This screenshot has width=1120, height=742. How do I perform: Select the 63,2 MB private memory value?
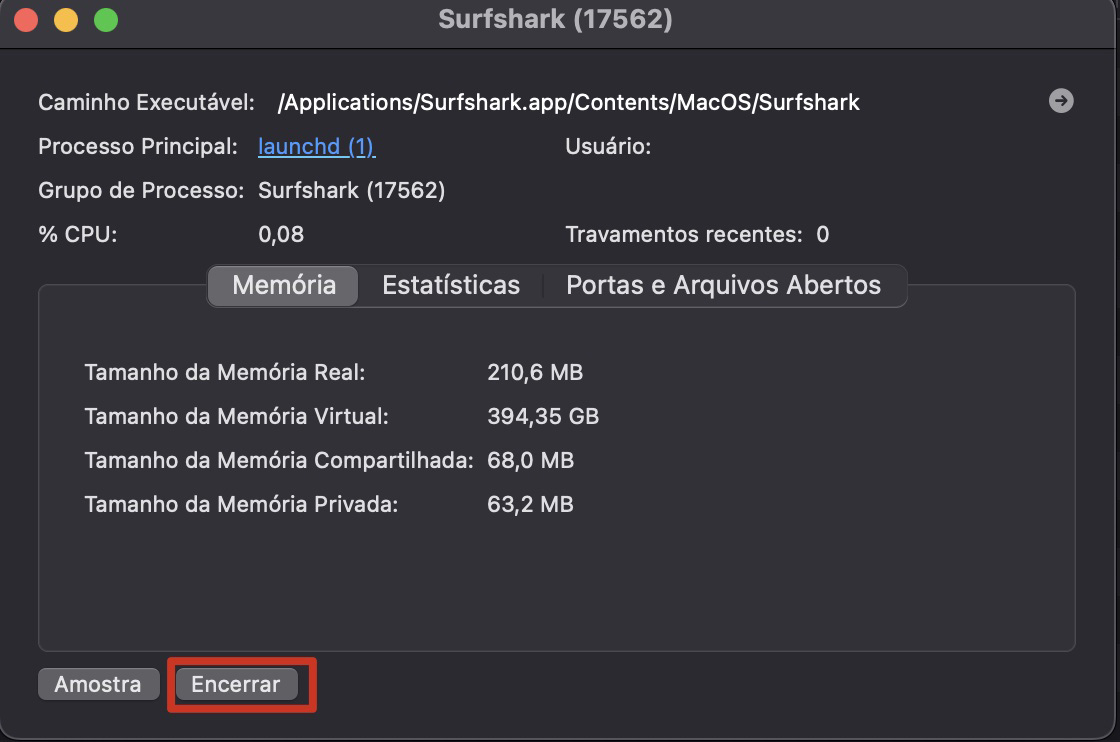(x=530, y=504)
